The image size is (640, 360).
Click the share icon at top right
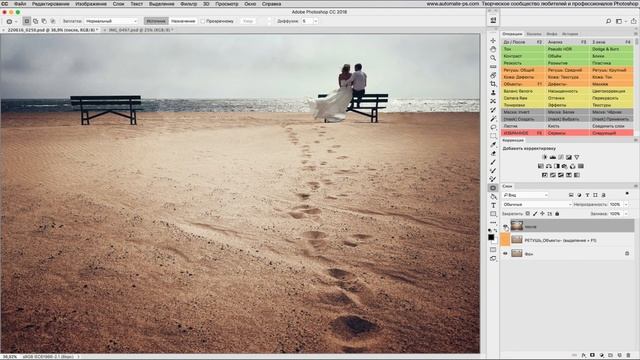point(633,21)
